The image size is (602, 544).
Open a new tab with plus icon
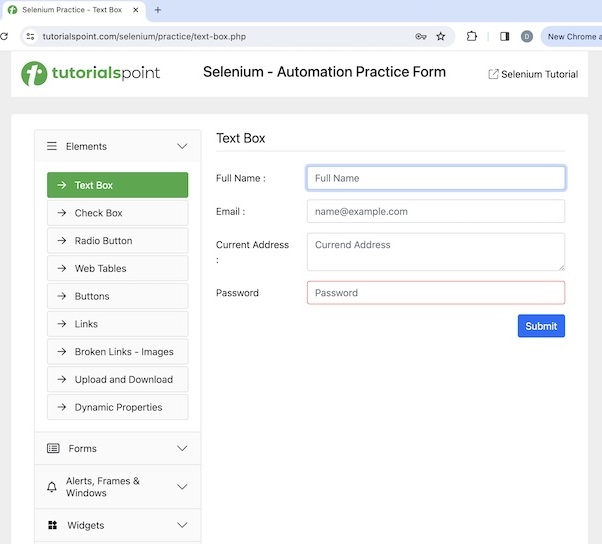point(157,10)
